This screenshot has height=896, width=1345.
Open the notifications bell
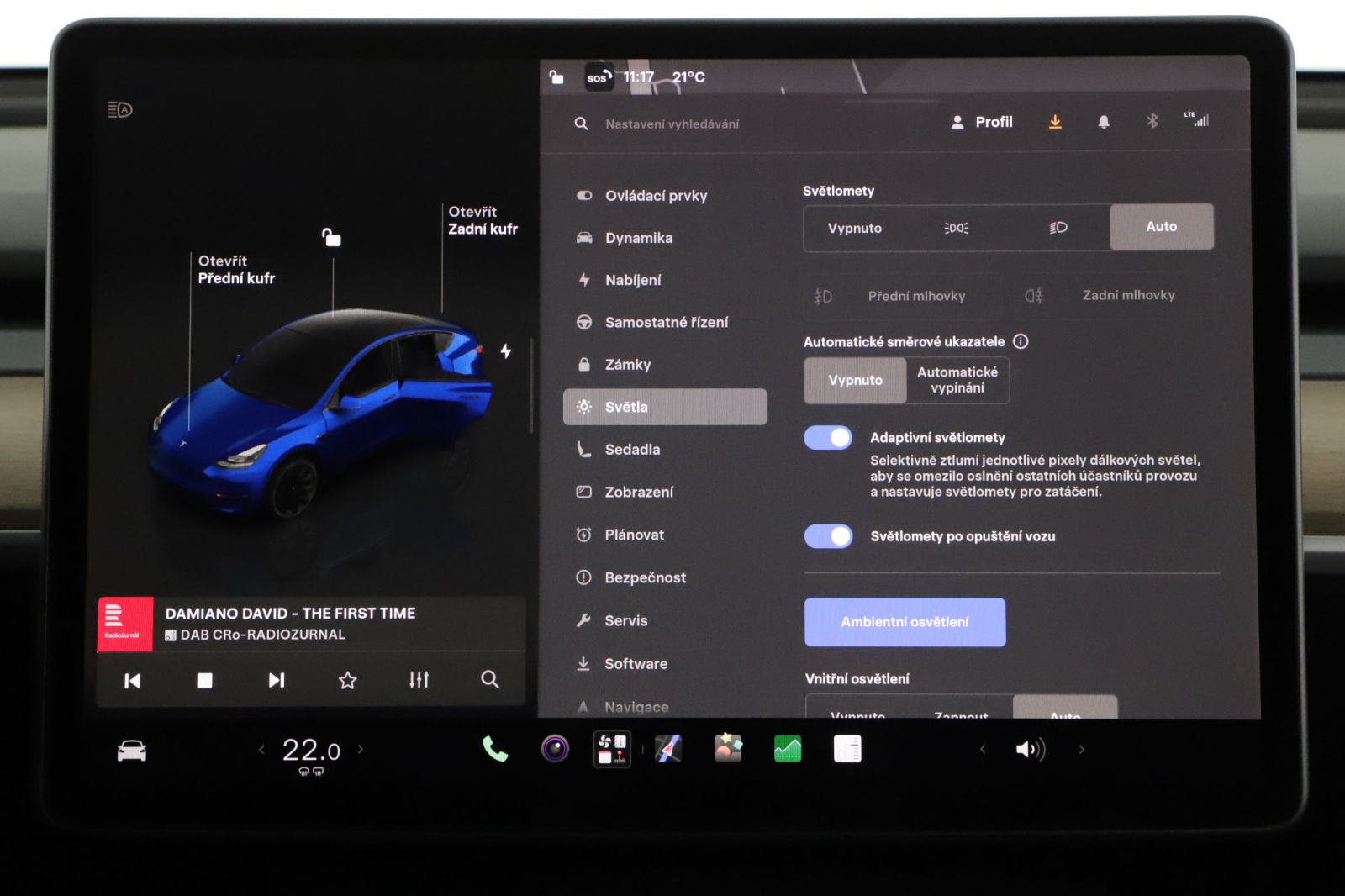click(x=1104, y=122)
